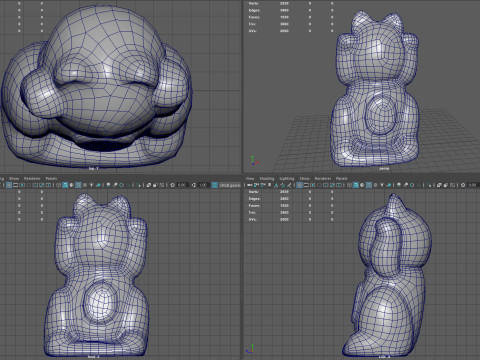Image resolution: width=480 pixels, height=360 pixels.
Task: Toggle Wireframe on Shaded in side view toolbar
Action: pyautogui.click(x=369, y=185)
